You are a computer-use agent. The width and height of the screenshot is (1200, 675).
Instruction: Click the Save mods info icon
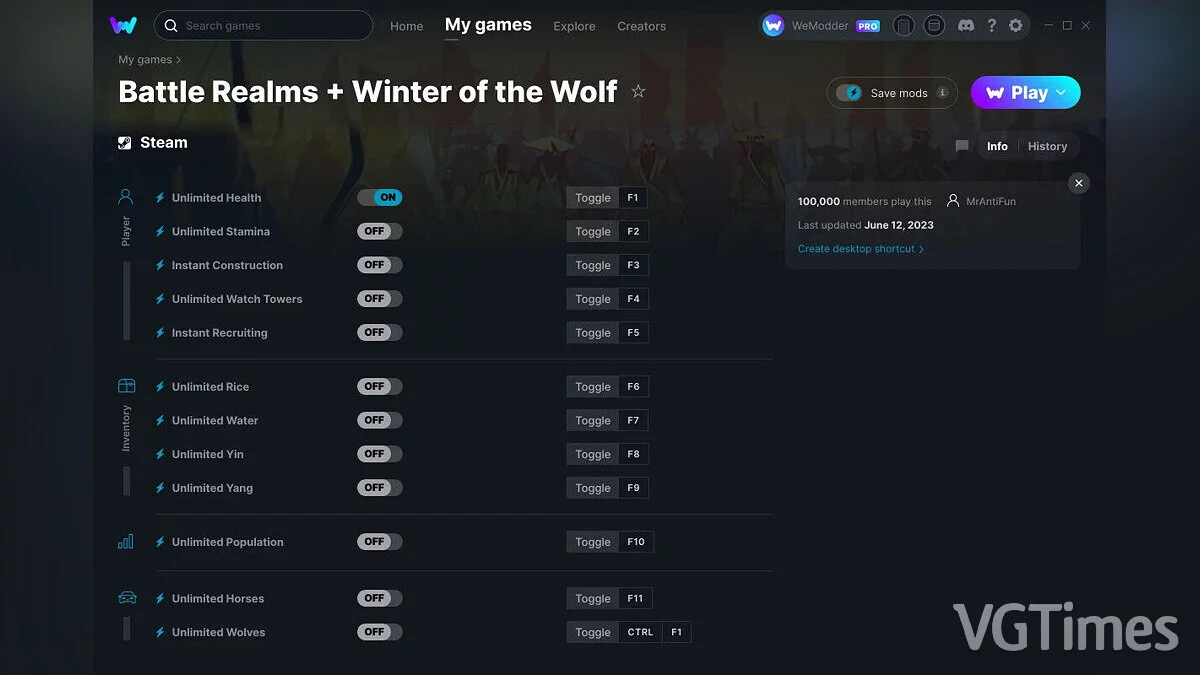[x=942, y=93]
